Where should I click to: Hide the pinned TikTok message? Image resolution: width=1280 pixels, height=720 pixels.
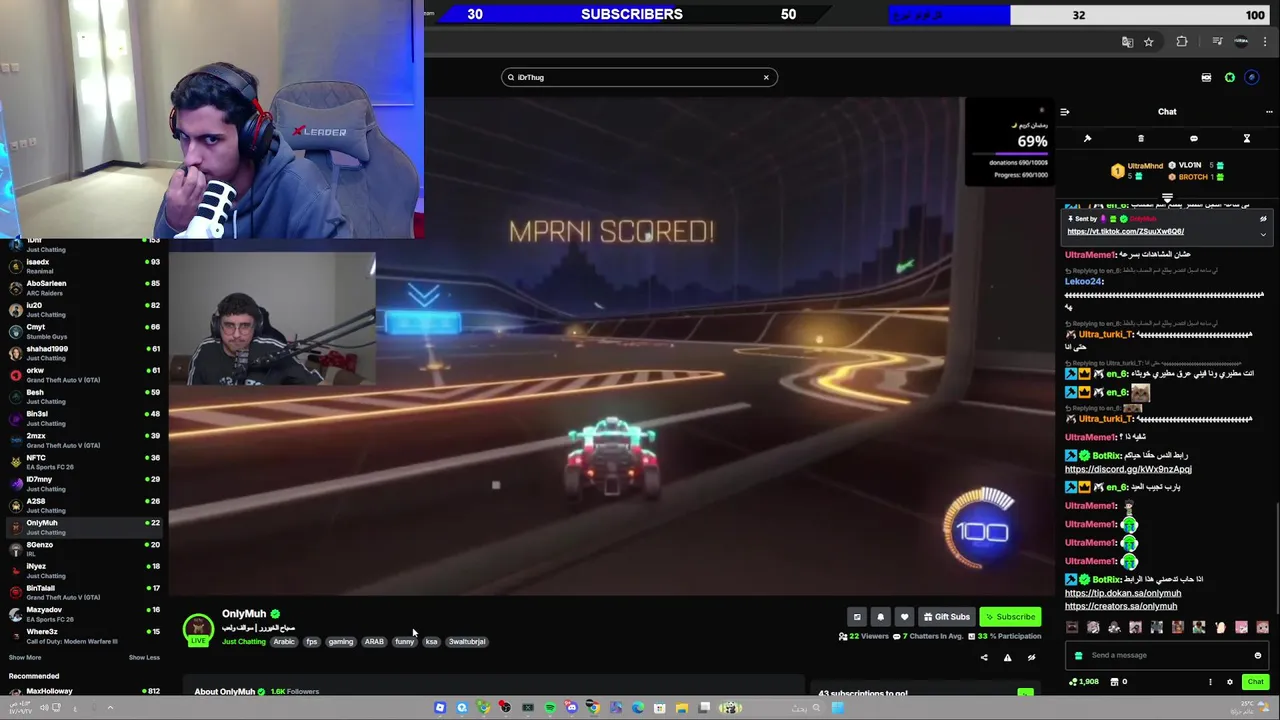1263,219
